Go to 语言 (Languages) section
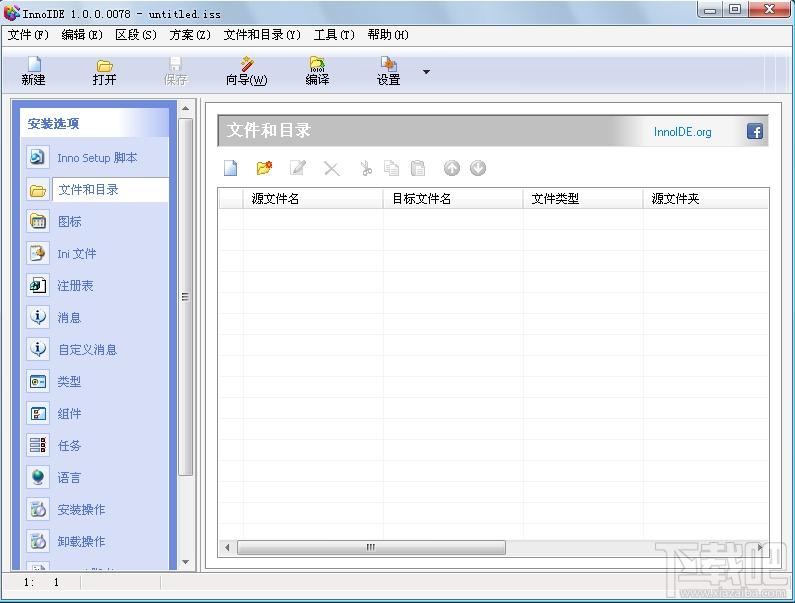This screenshot has height=603, width=795. click(69, 478)
